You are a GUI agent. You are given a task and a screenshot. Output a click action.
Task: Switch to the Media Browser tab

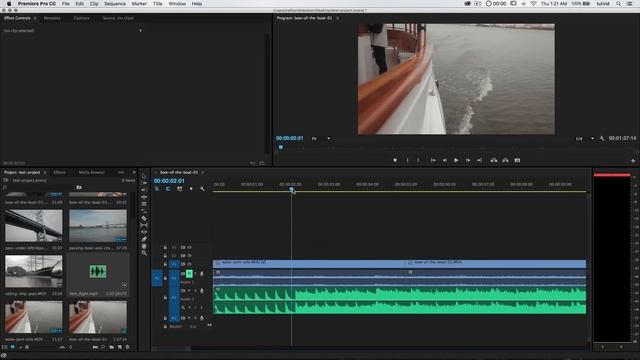click(91, 172)
